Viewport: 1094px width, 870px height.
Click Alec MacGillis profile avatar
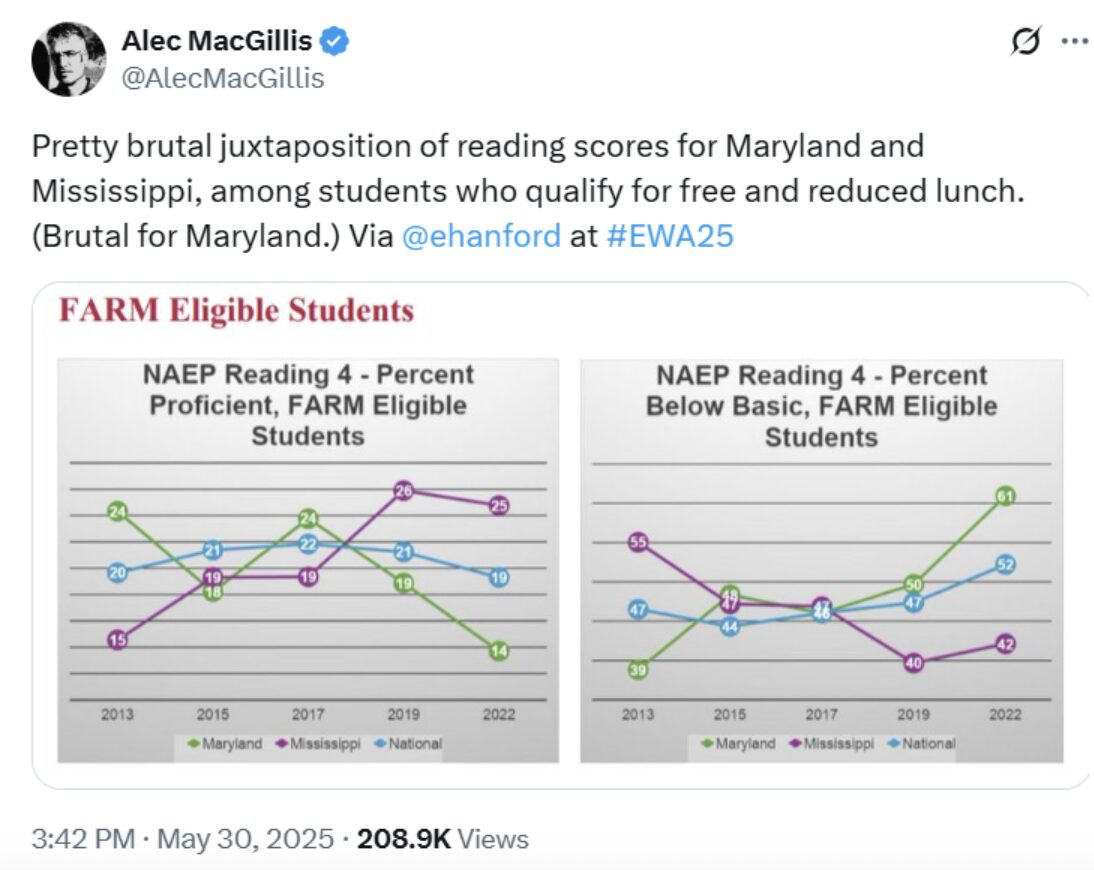[68, 59]
